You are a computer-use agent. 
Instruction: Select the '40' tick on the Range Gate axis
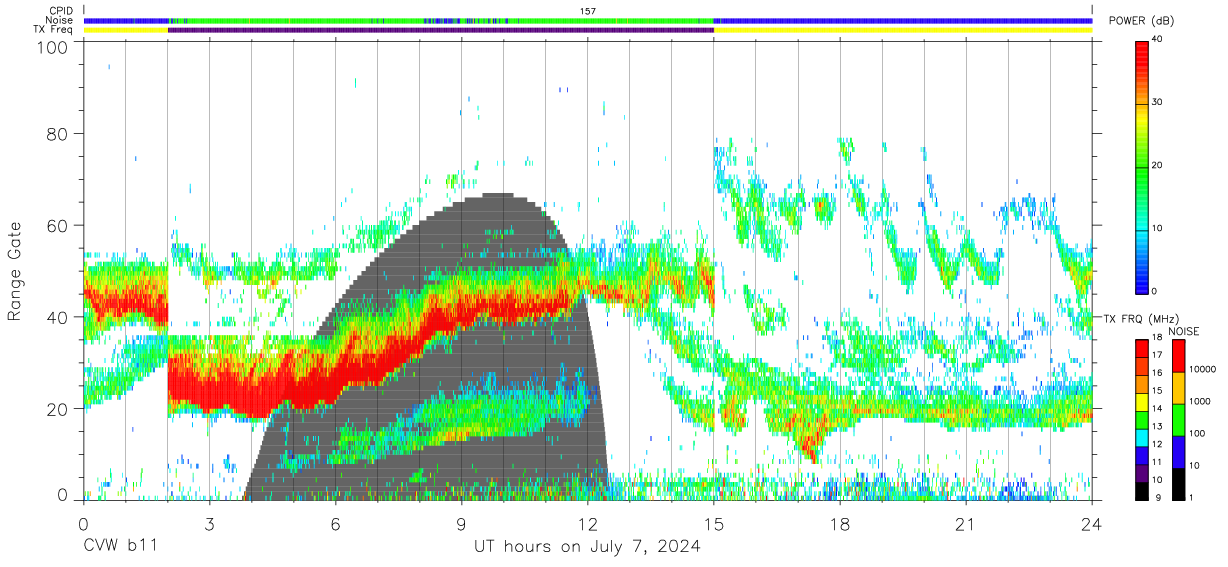[59, 316]
